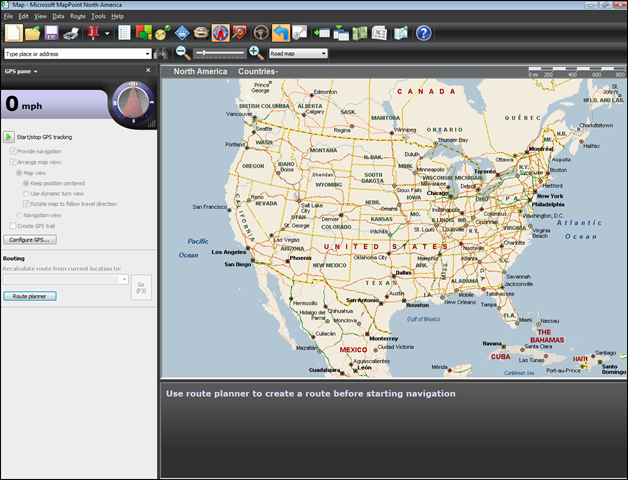The width and height of the screenshot is (628, 480).
Task: Show the legend and overview list icon
Action: tap(124, 33)
